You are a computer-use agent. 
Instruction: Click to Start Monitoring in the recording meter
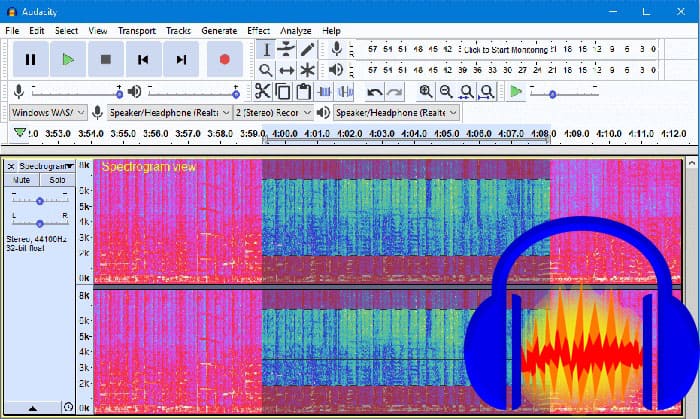click(506, 50)
